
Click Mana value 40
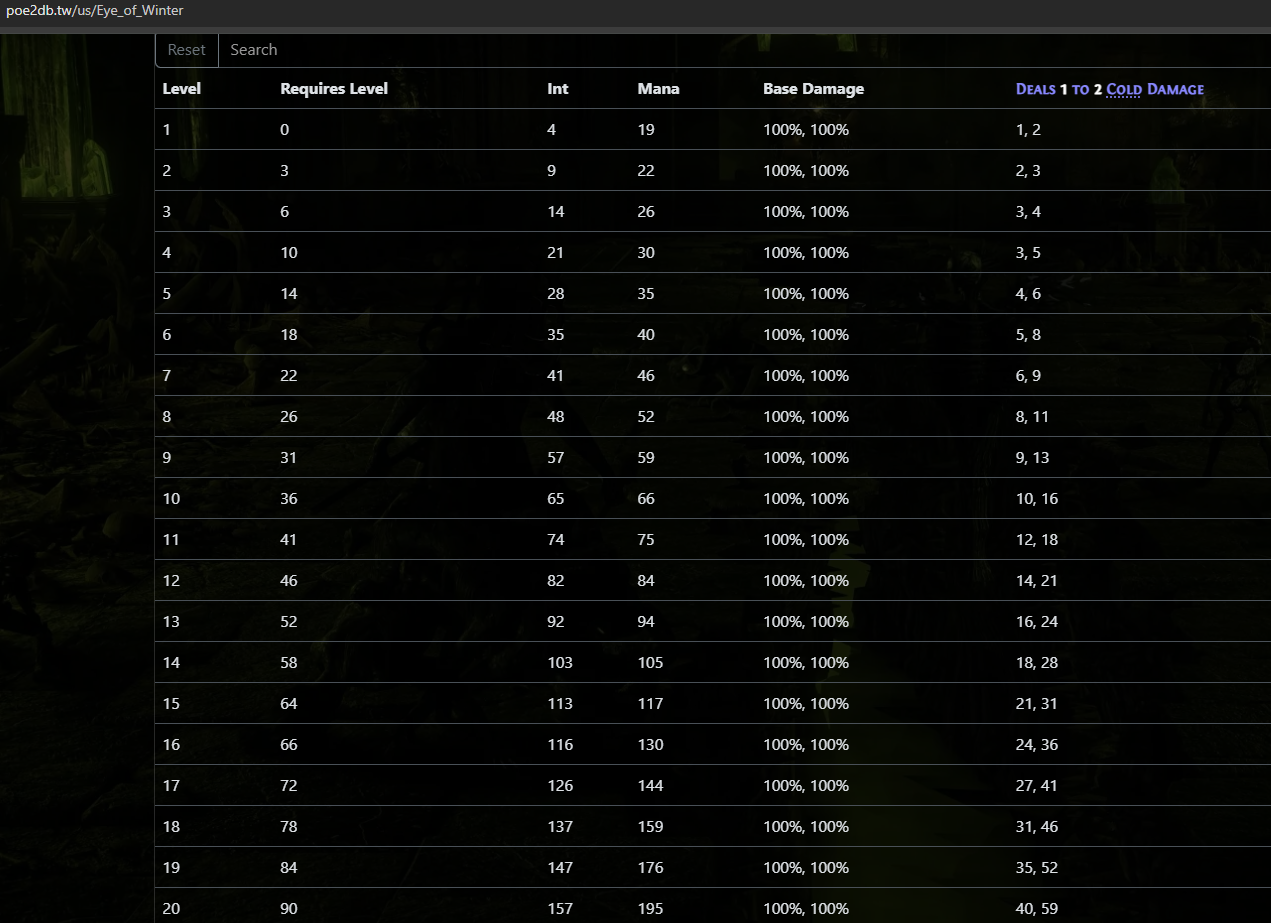click(x=646, y=335)
